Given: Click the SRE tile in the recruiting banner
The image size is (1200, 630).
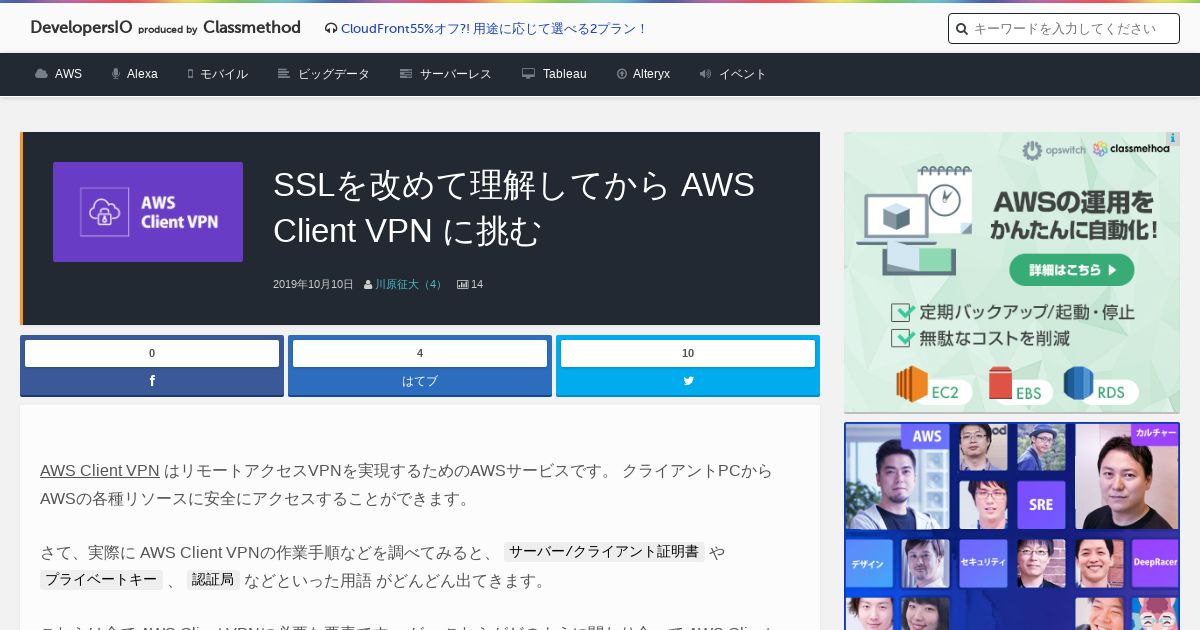Looking at the screenshot, I should click(x=1041, y=504).
